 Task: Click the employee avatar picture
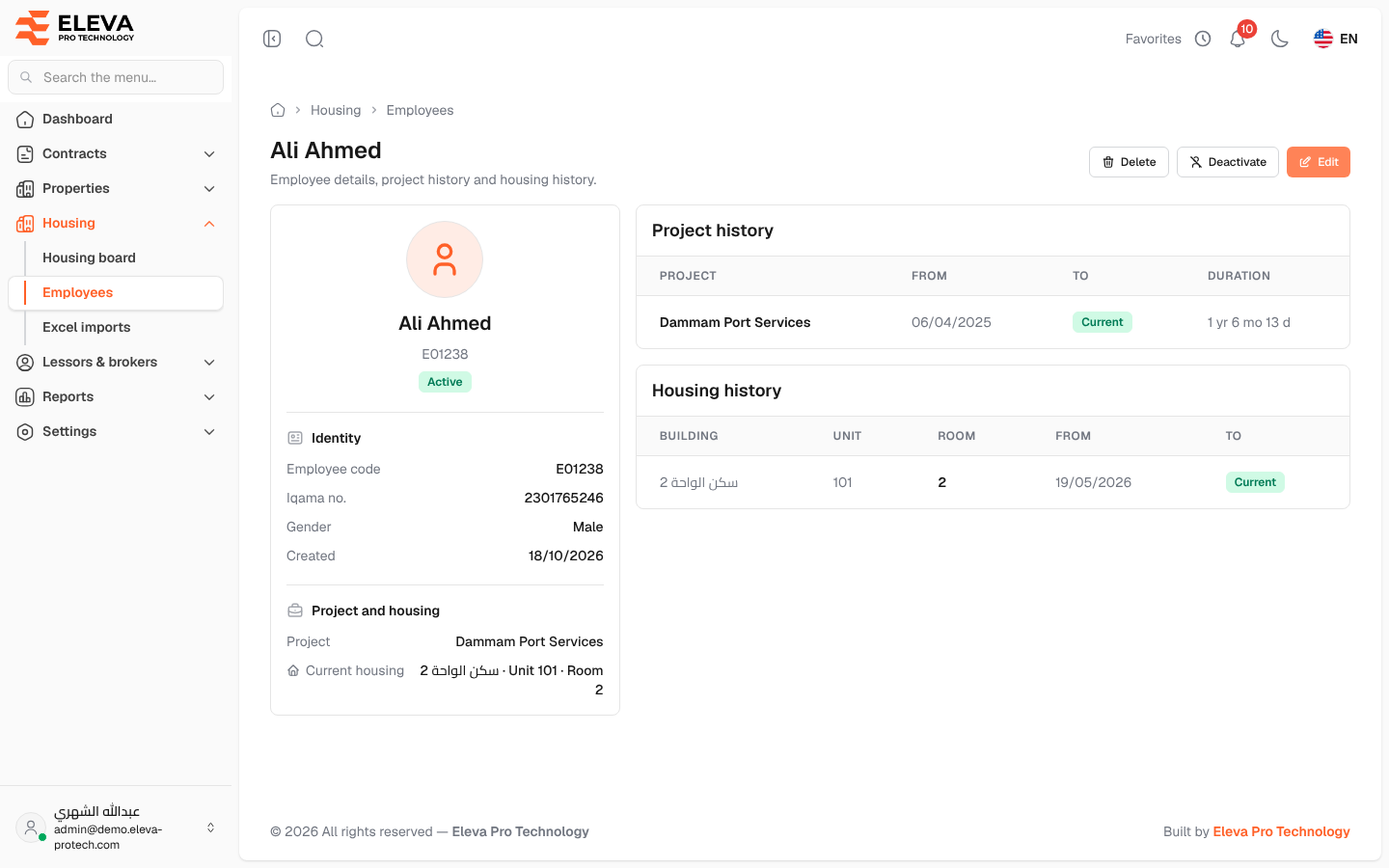click(445, 259)
